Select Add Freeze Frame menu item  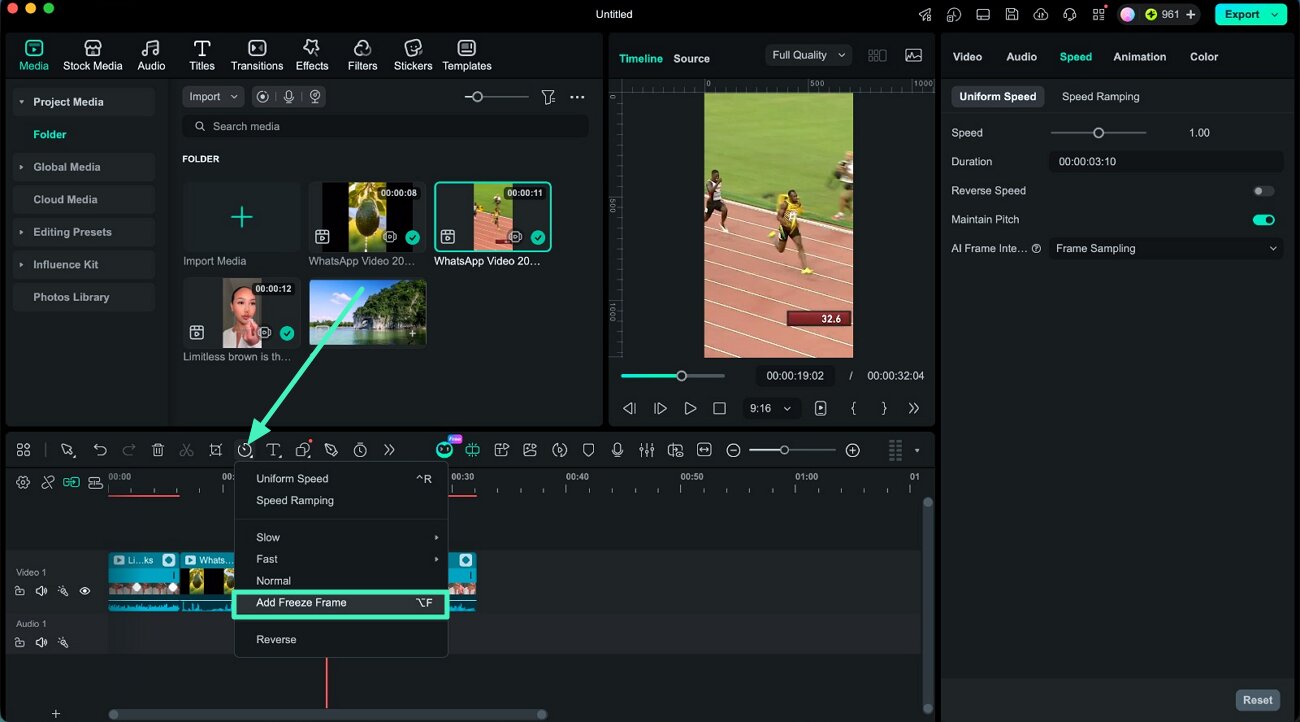(341, 603)
